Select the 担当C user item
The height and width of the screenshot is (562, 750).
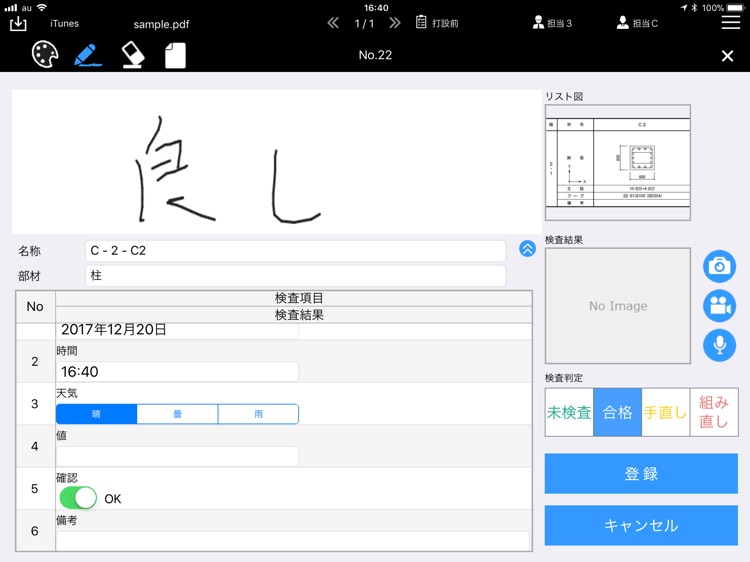(638, 23)
